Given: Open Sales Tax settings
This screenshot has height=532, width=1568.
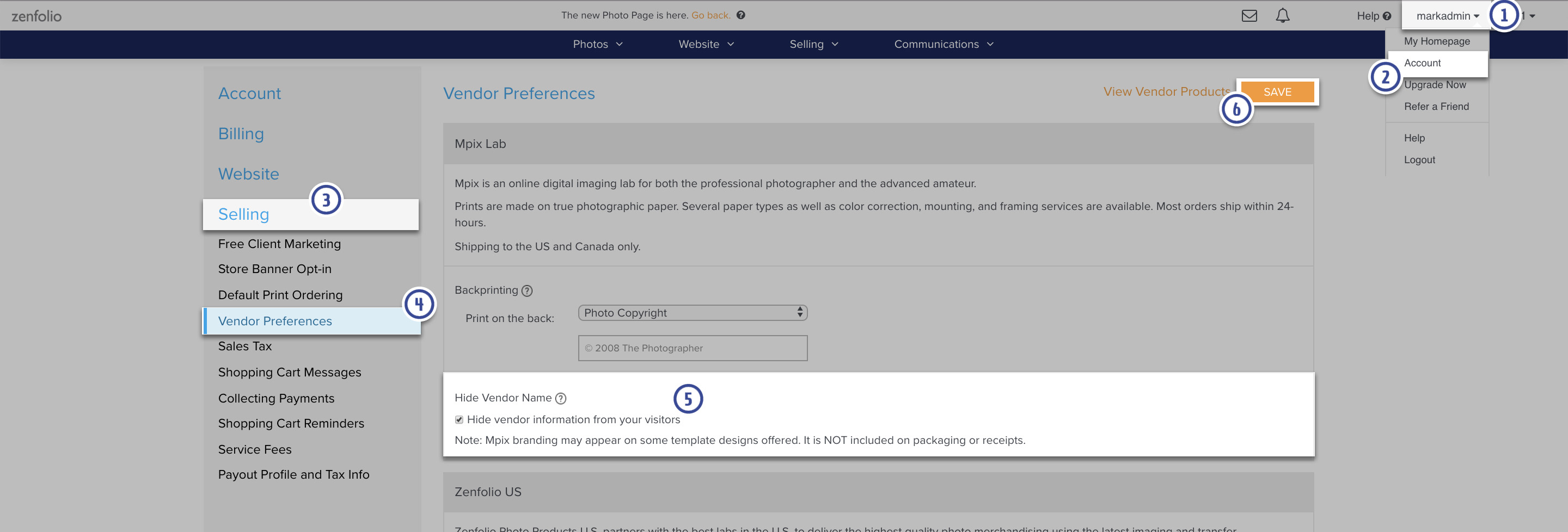Looking at the screenshot, I should [x=244, y=346].
